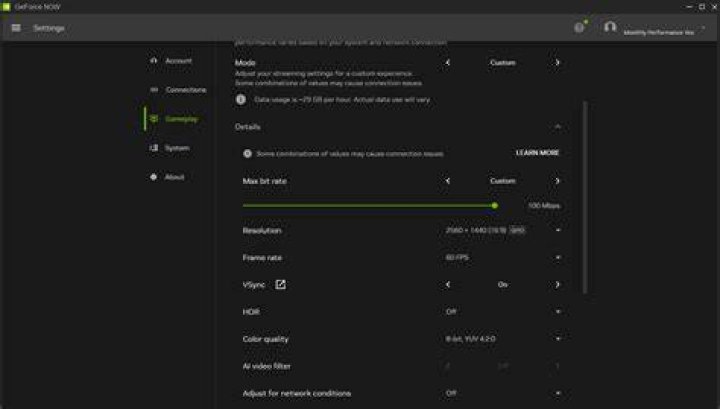
Task: Click the System sidebar icon
Action: (x=154, y=148)
